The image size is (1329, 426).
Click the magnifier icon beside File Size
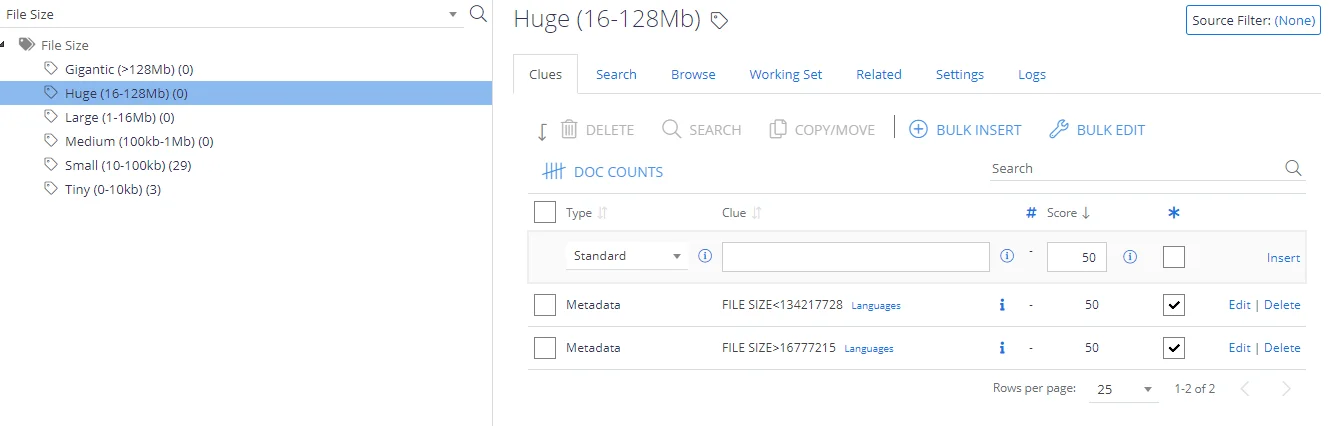click(x=478, y=13)
